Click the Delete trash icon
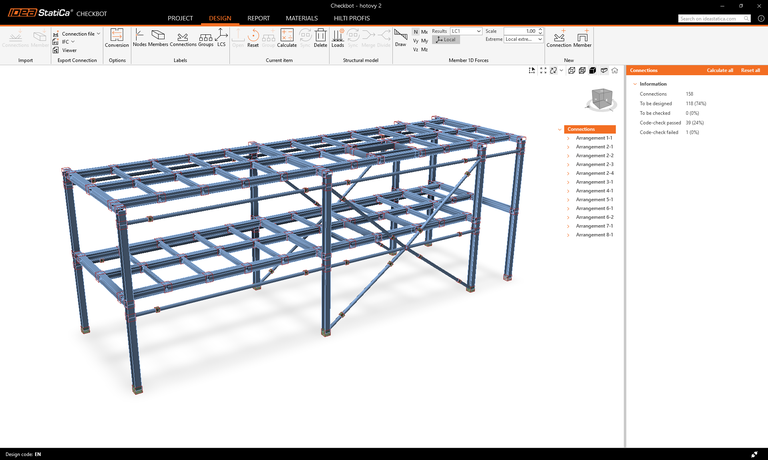The height and width of the screenshot is (460, 768). coord(320,38)
